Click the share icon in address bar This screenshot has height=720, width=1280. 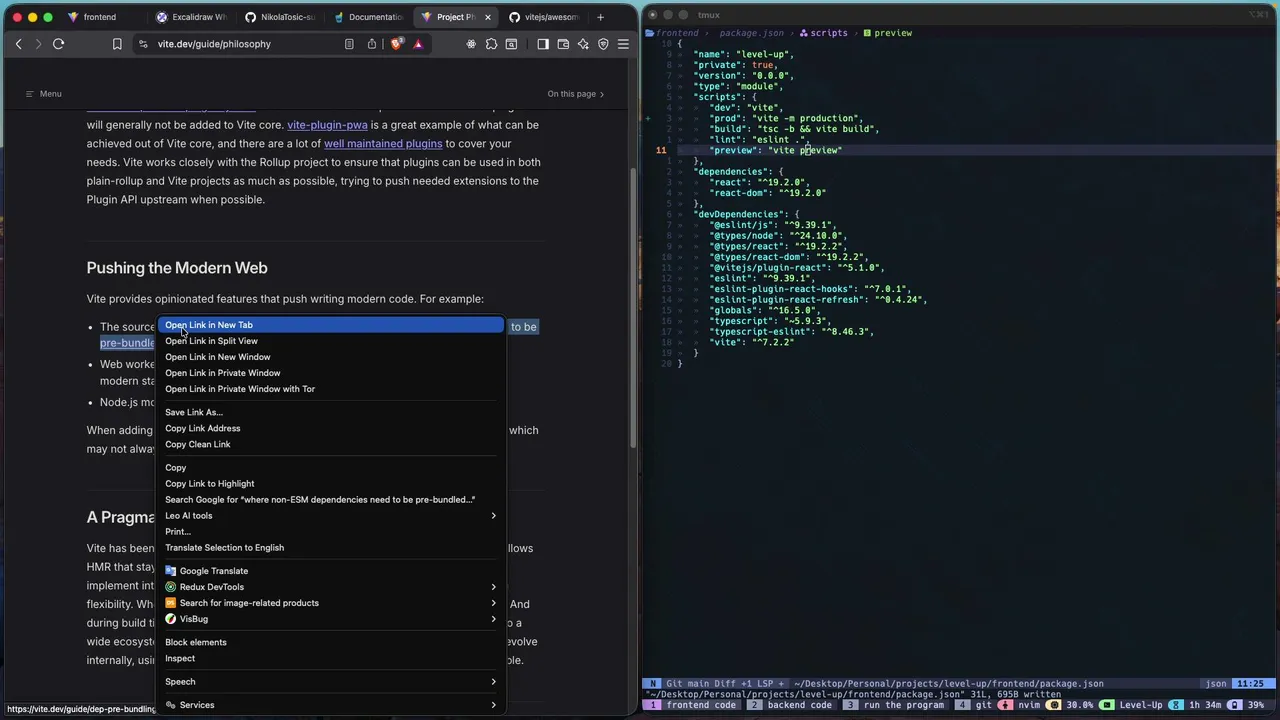tap(372, 44)
